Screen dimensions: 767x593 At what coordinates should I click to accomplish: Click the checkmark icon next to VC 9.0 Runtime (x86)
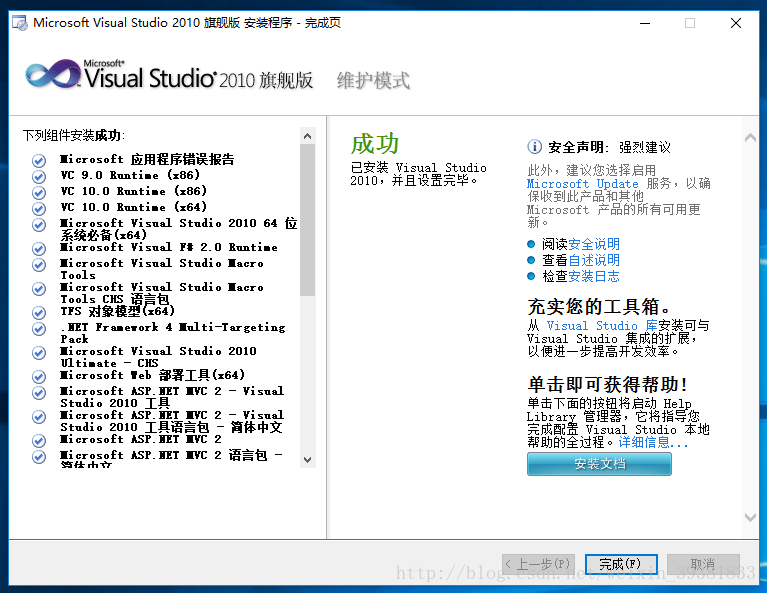click(x=39, y=176)
